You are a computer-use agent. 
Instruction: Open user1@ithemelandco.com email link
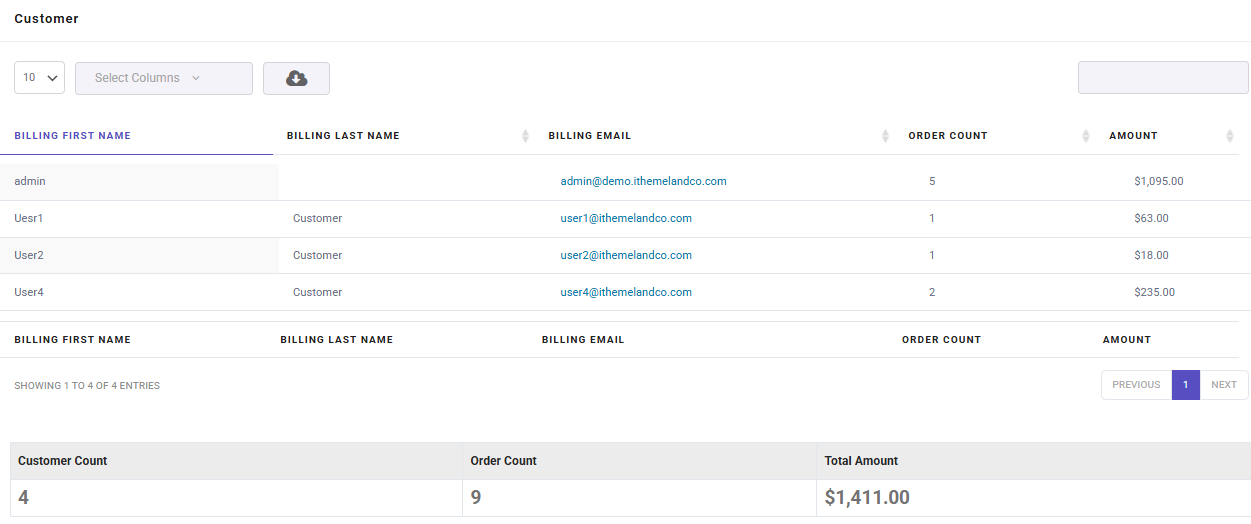coord(626,218)
